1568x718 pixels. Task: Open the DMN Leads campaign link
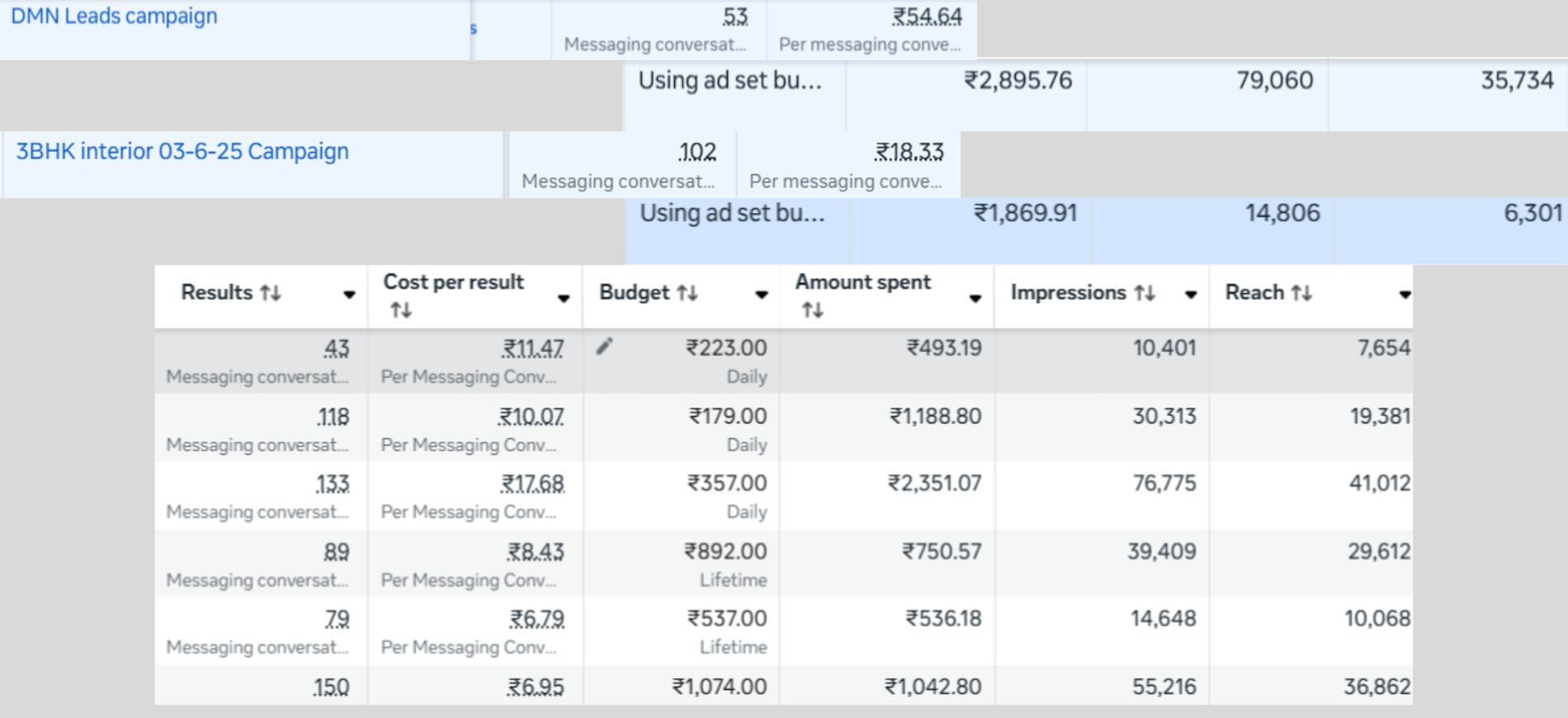pos(114,17)
